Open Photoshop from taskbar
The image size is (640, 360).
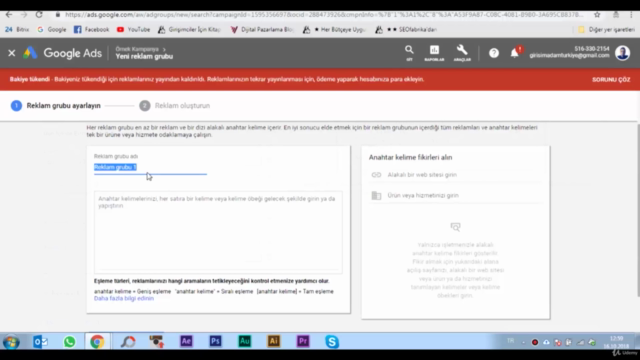tap(215, 341)
